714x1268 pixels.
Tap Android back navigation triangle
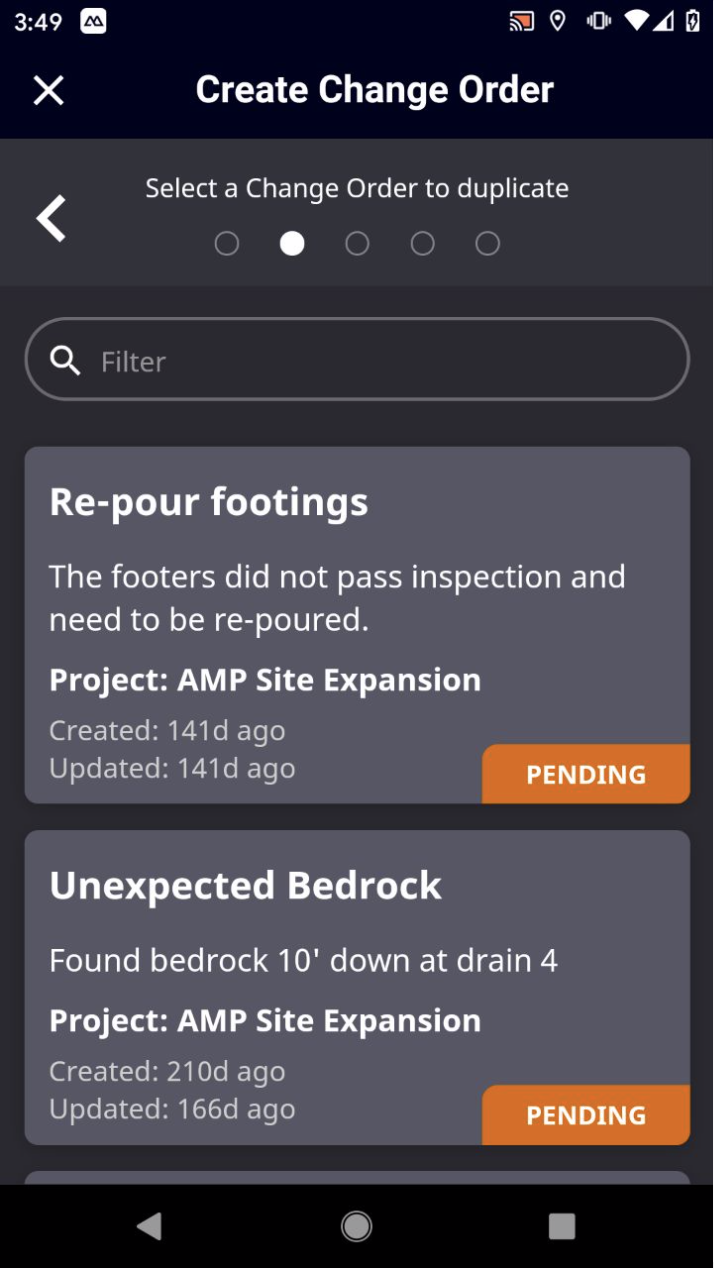(150, 1226)
